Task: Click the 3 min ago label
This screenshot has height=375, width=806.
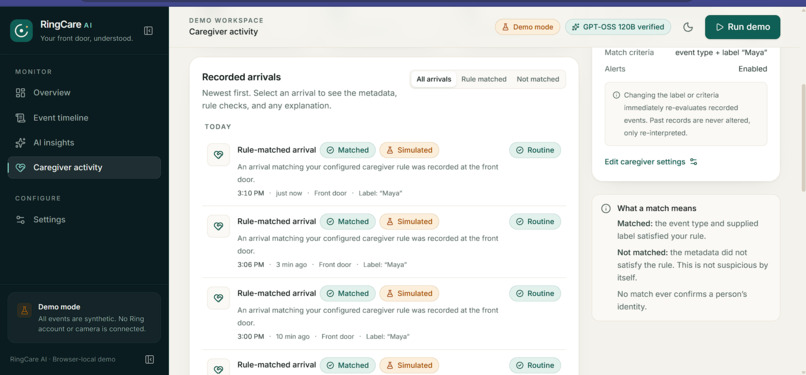Action: pos(291,265)
